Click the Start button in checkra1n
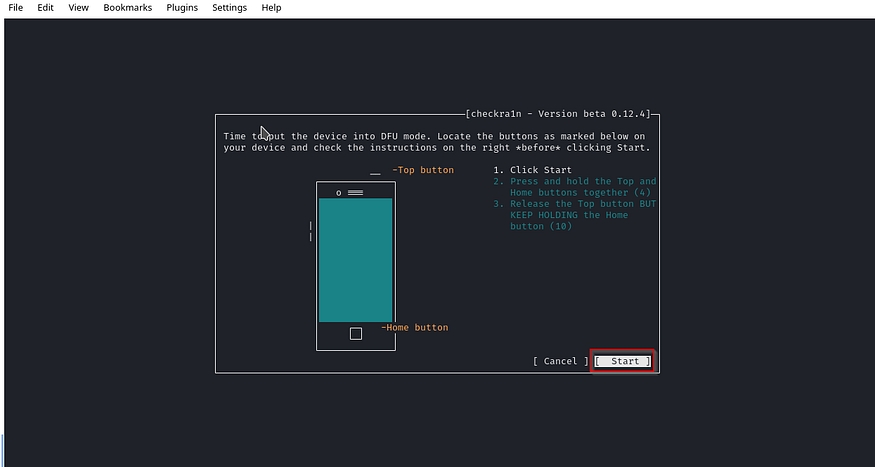Viewport: 875px width, 467px height. point(624,361)
